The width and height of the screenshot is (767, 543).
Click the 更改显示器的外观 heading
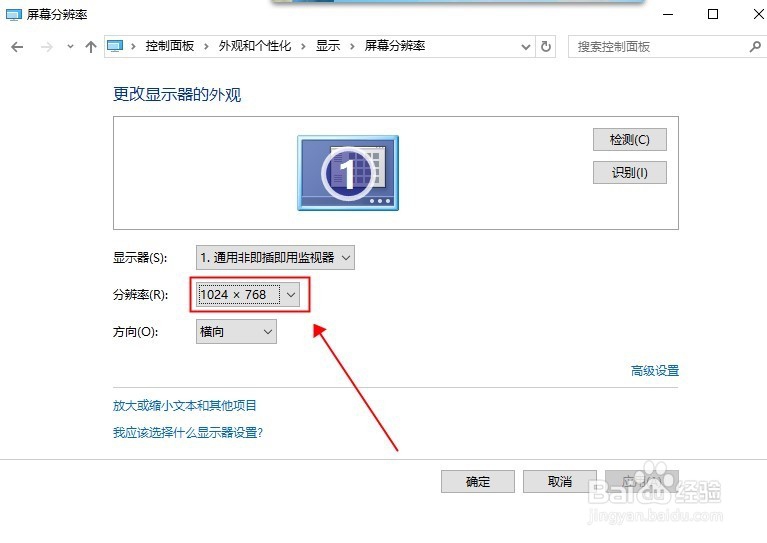pos(177,94)
